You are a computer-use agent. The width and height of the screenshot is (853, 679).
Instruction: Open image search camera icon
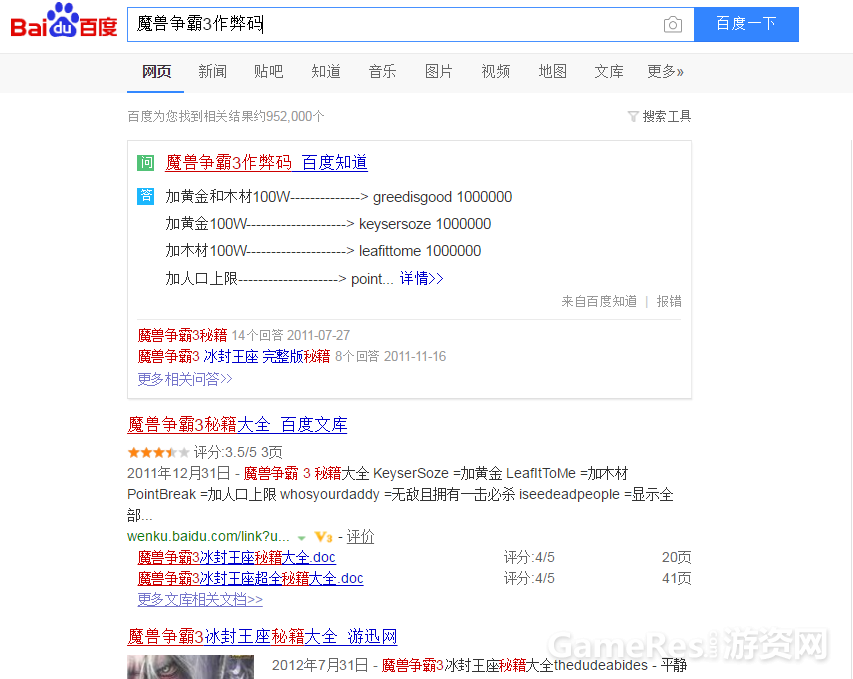point(673,24)
